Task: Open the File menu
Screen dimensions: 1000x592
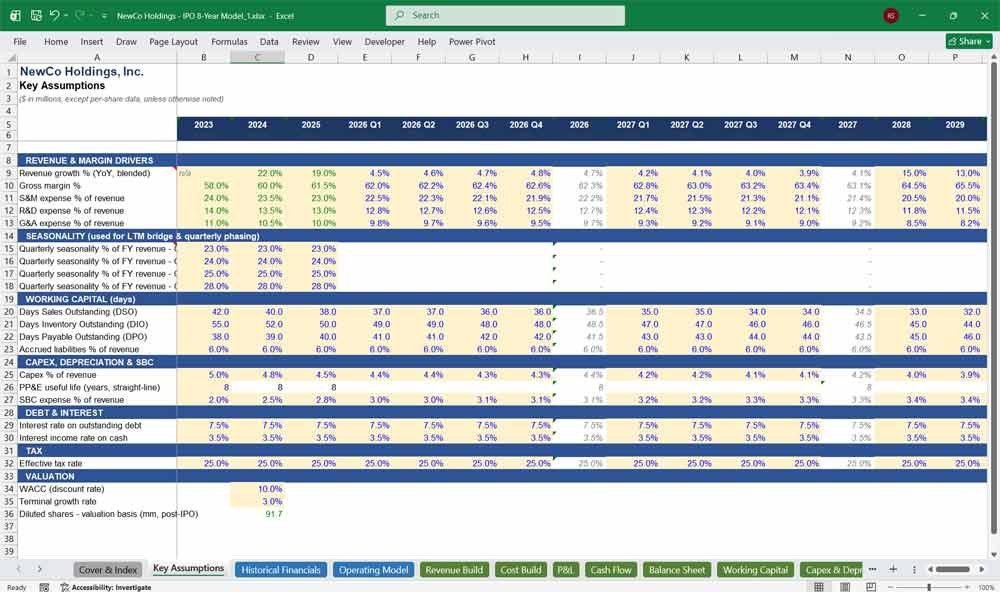Action: point(20,41)
